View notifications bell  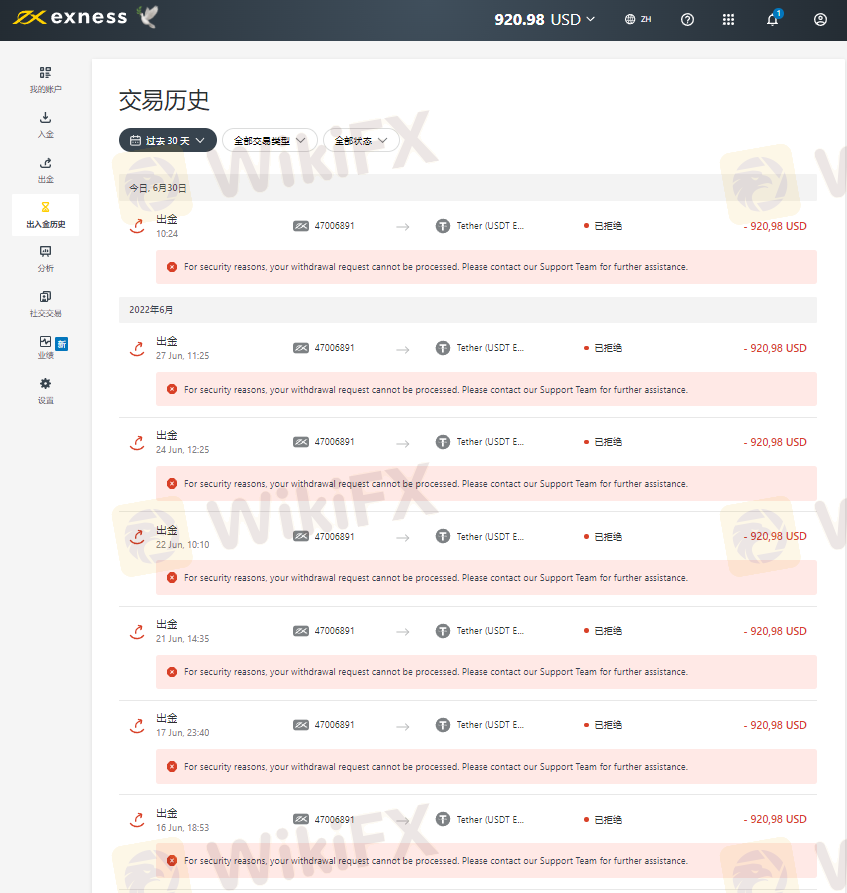[x=772, y=20]
